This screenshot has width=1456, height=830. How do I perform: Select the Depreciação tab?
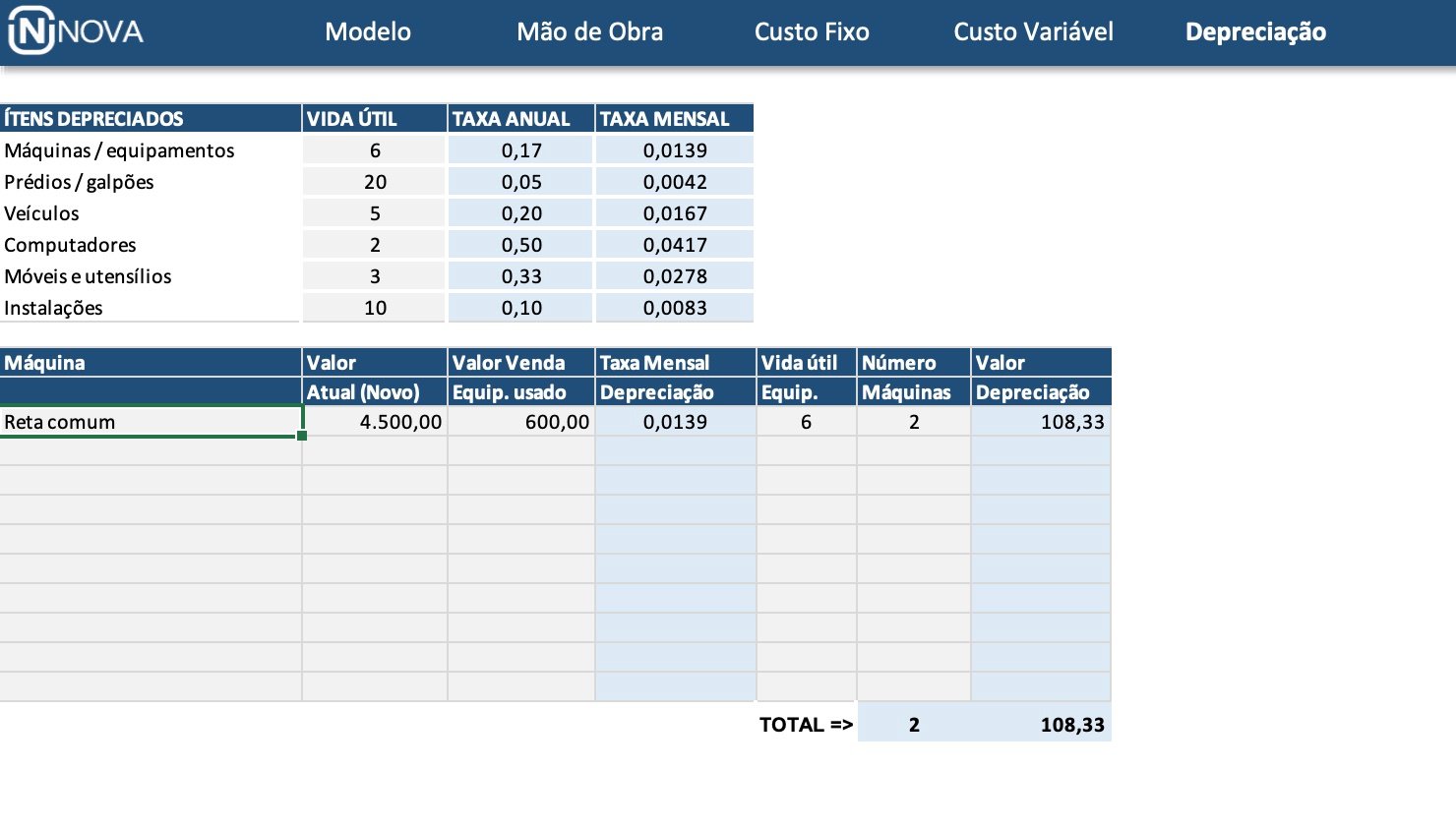(1255, 31)
